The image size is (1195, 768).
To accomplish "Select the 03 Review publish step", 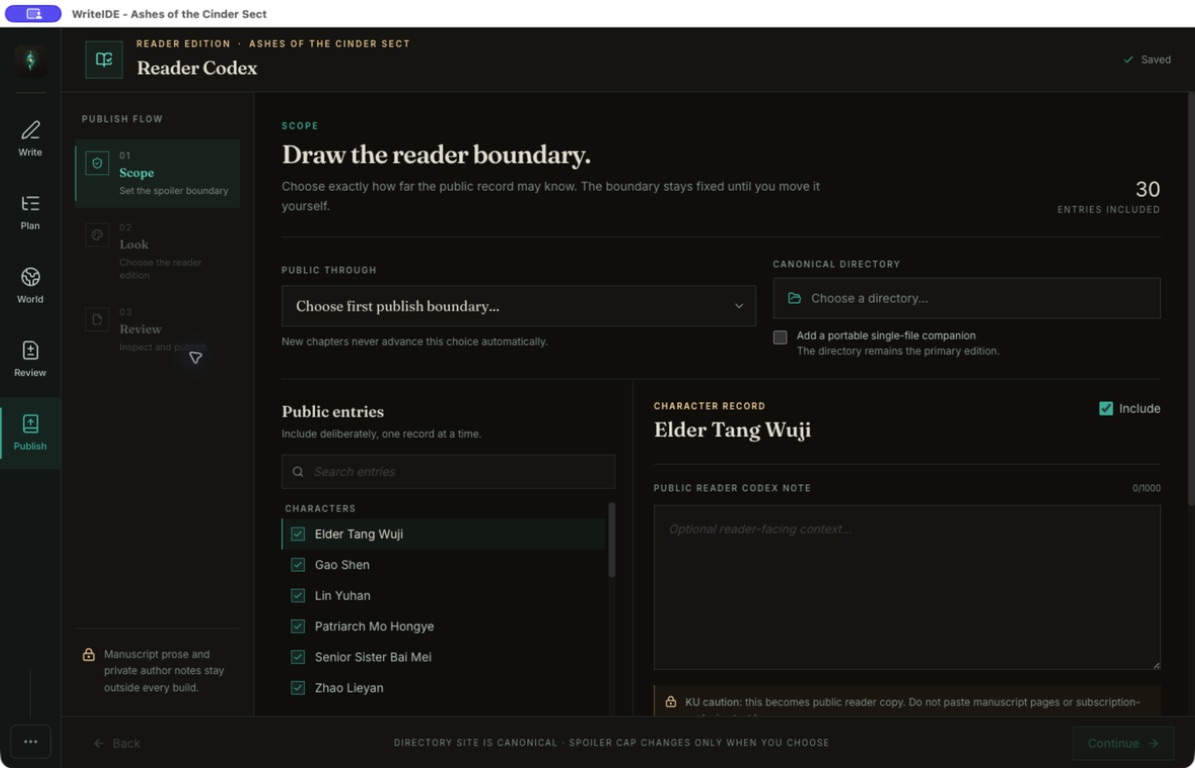I will pos(157,329).
